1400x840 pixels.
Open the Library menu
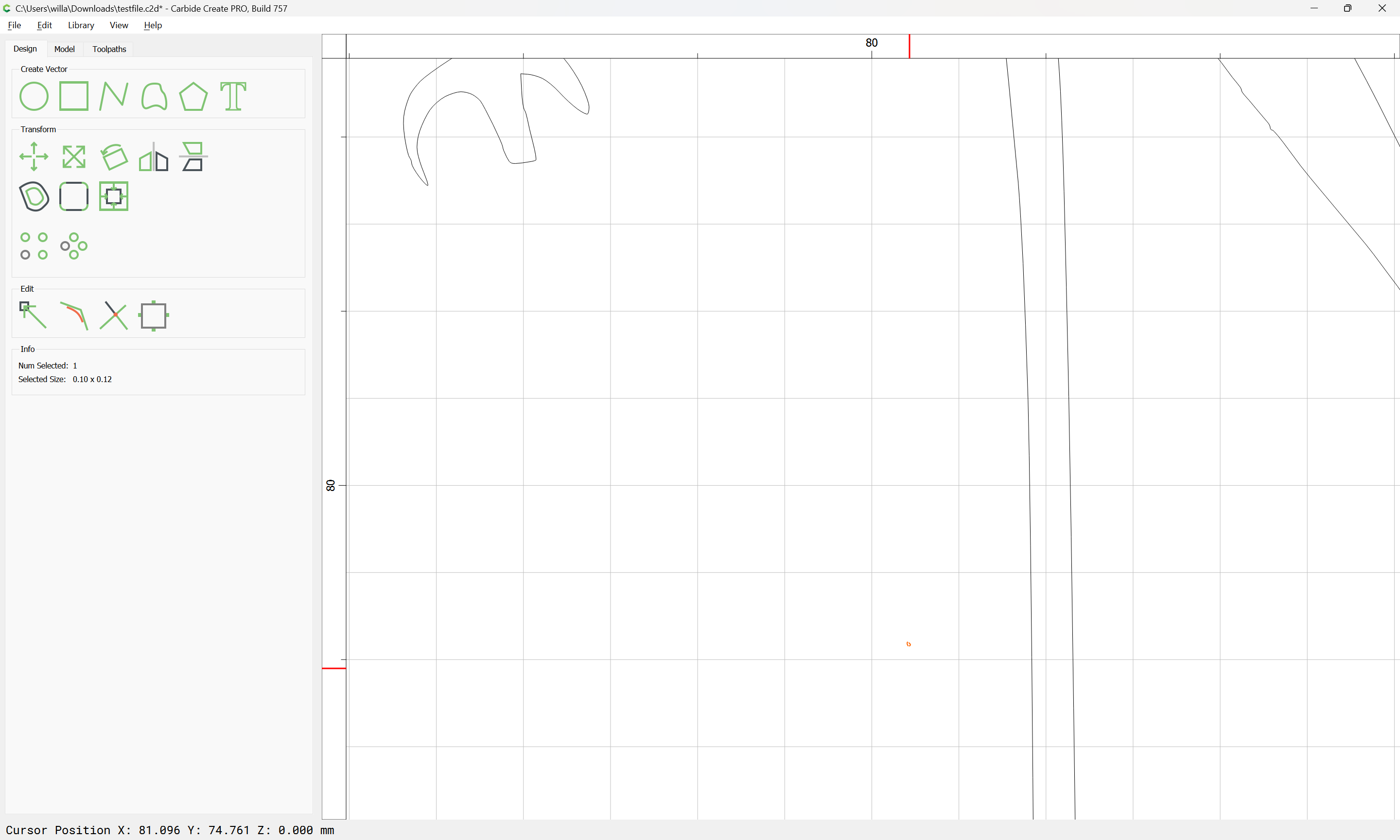coord(81,25)
